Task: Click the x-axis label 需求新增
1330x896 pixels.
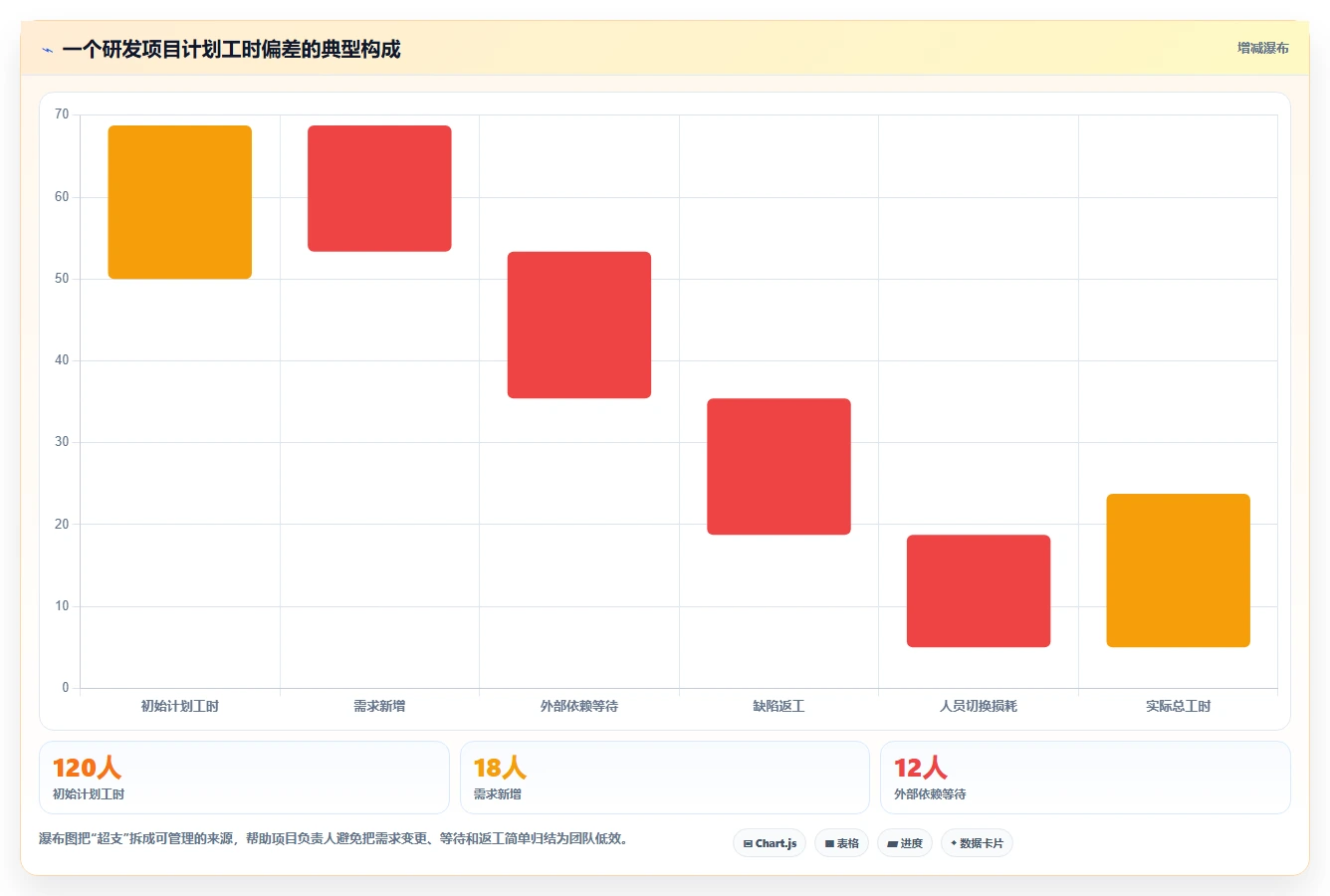Action: coord(379,706)
